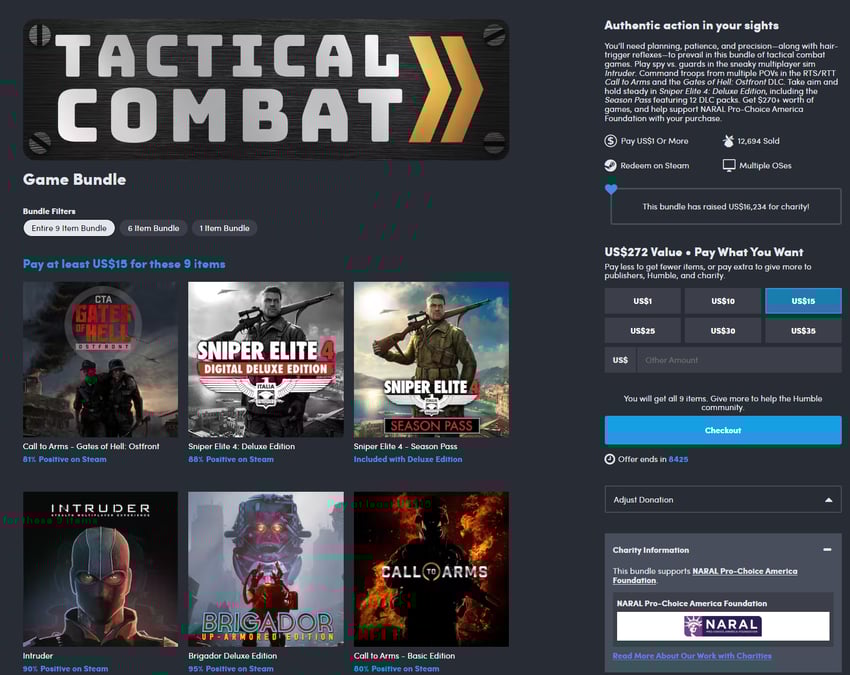
Task: Click the text This bundle has raised US$16,234 for charity!
Action: (x=726, y=207)
